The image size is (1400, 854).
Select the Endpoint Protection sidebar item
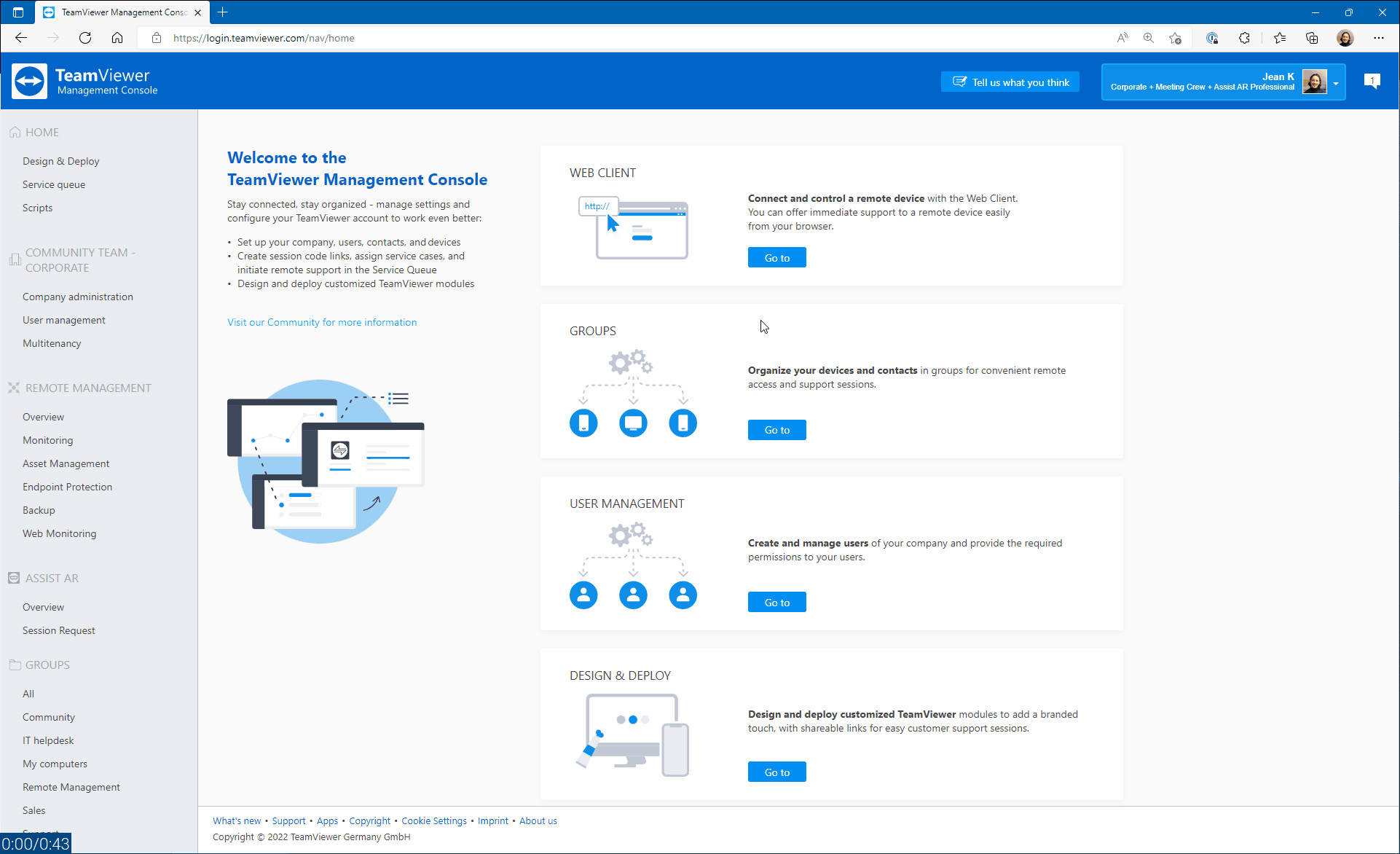click(67, 486)
